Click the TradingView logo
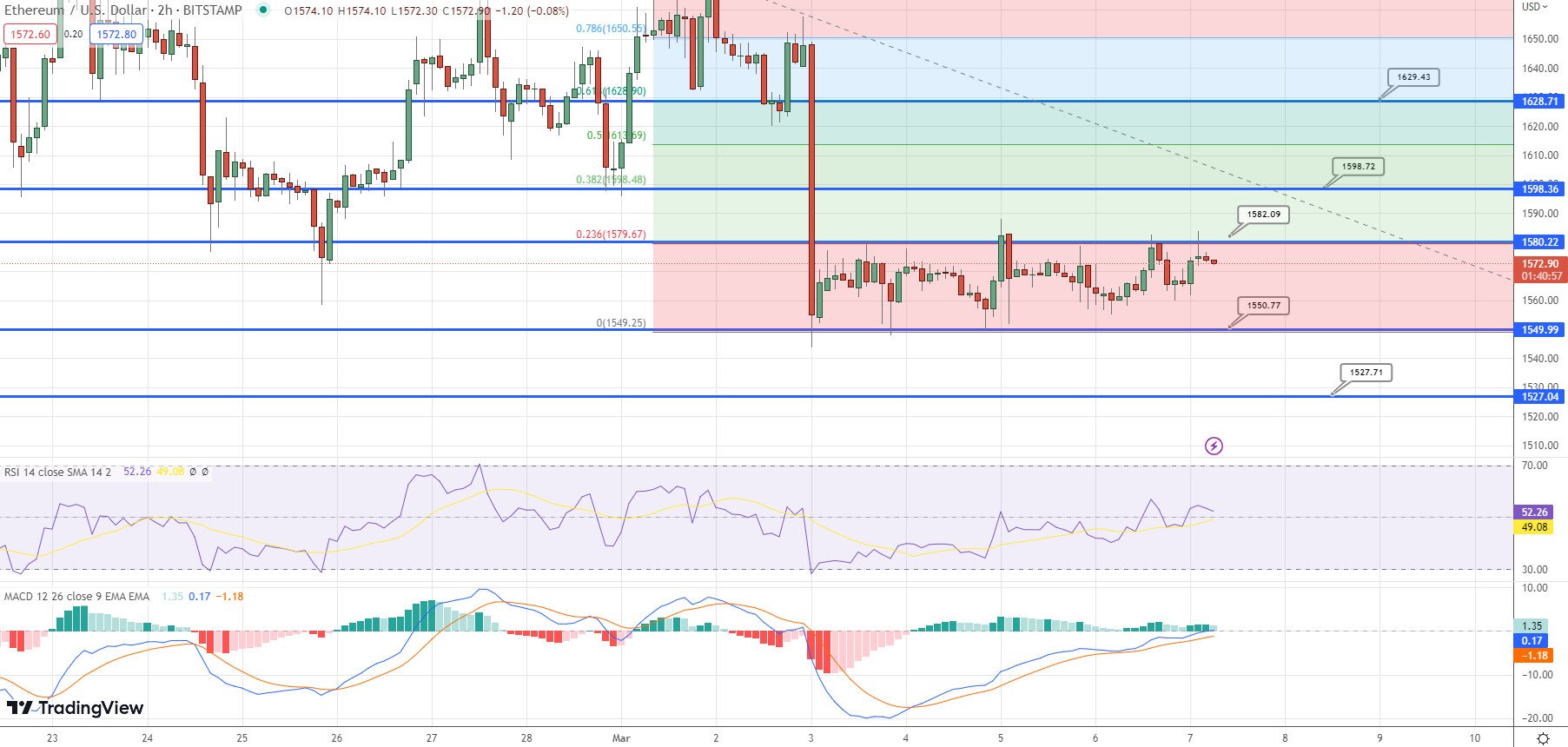1568x747 pixels. (75, 708)
